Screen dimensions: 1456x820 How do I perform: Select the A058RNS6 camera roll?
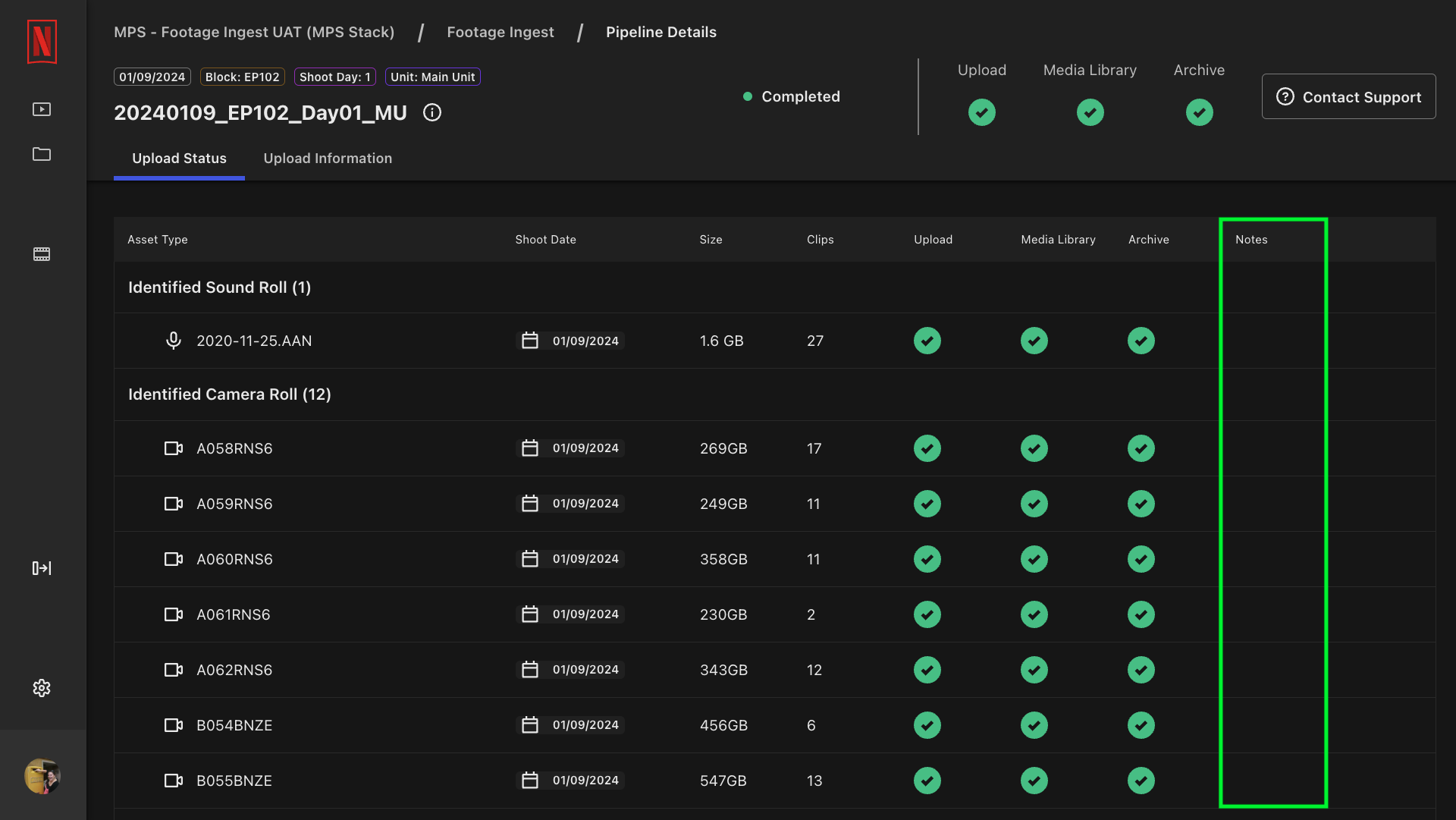click(234, 449)
